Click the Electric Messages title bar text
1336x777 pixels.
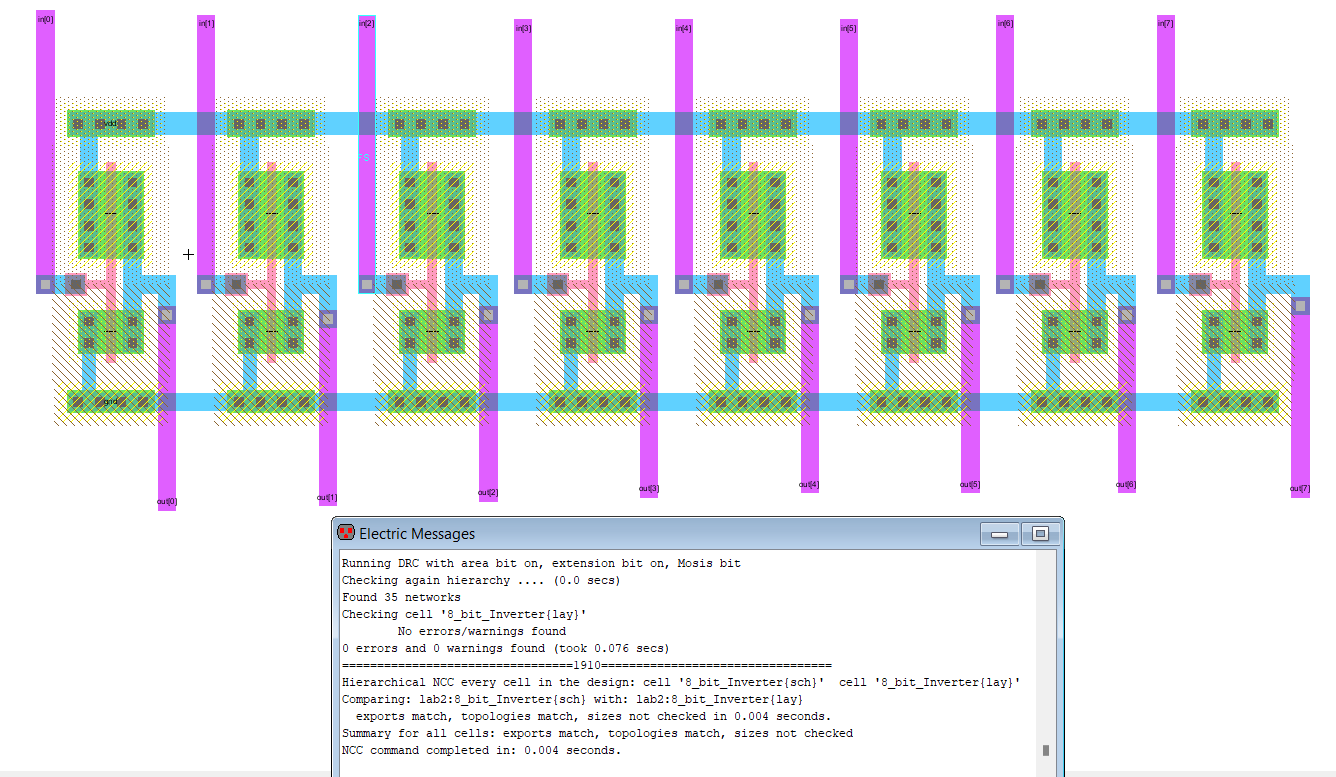pos(417,534)
